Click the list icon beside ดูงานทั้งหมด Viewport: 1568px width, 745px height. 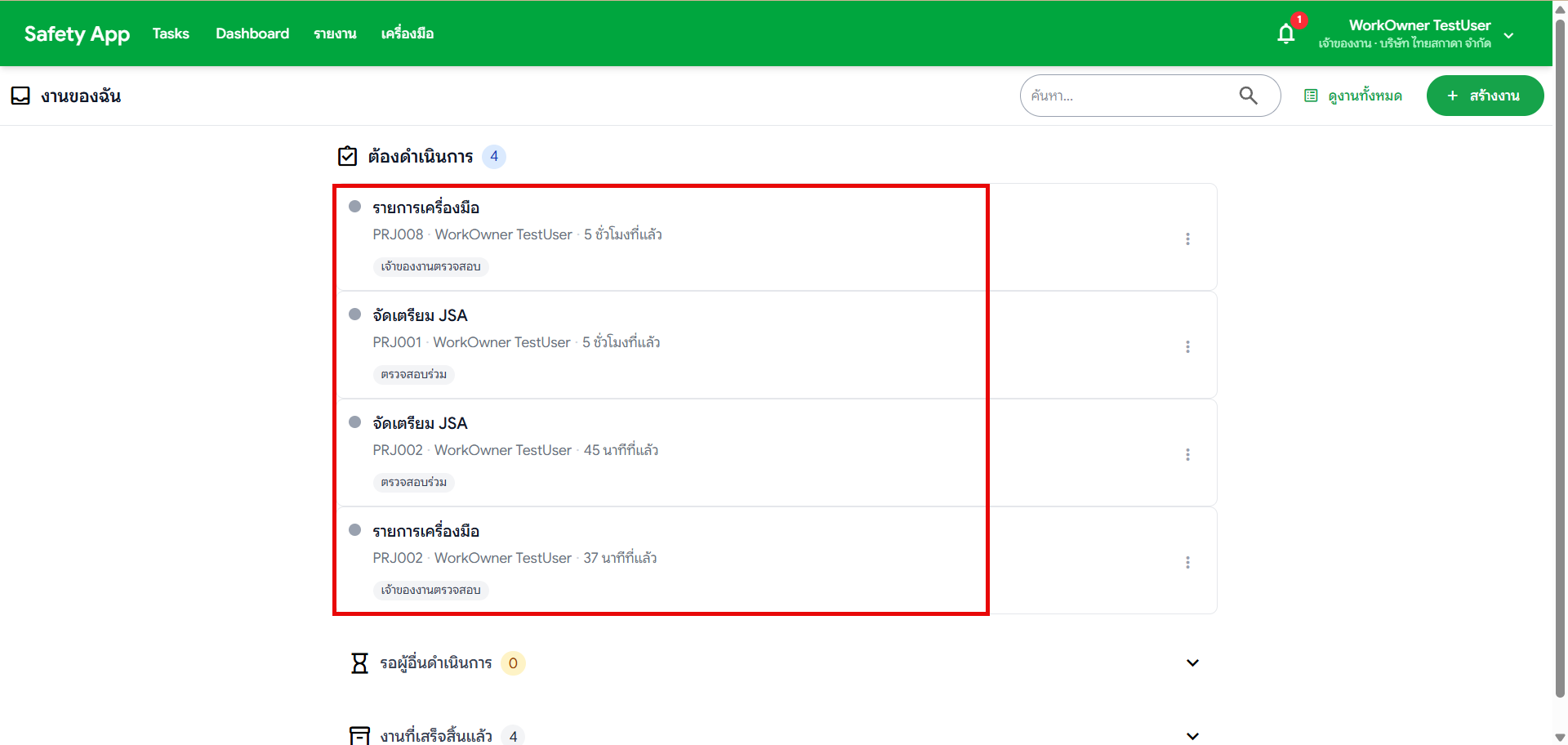1311,96
